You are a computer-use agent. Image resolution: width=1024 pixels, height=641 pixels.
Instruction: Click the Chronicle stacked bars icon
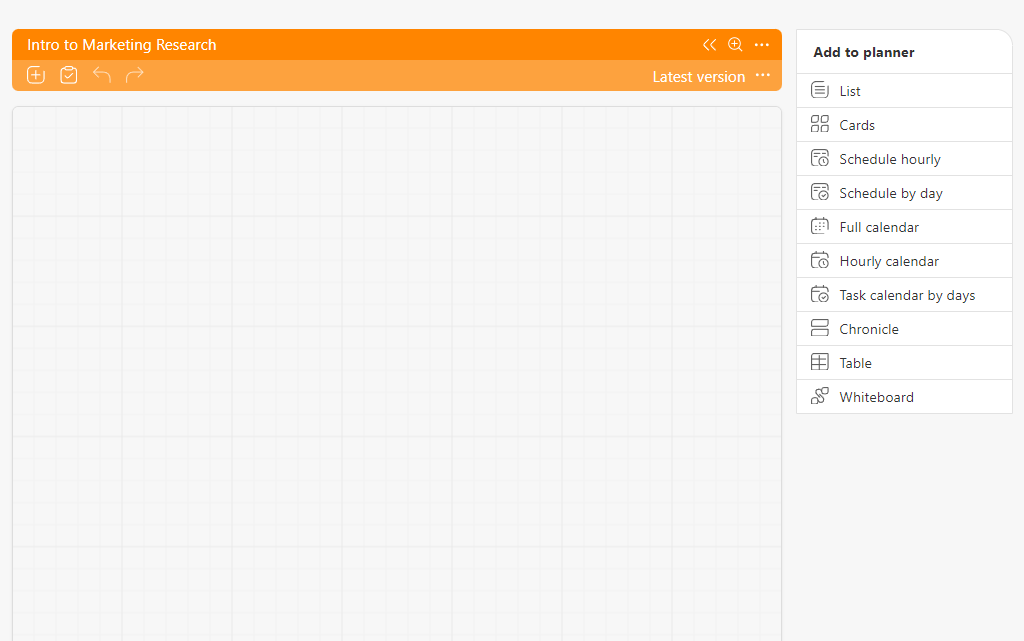click(820, 328)
